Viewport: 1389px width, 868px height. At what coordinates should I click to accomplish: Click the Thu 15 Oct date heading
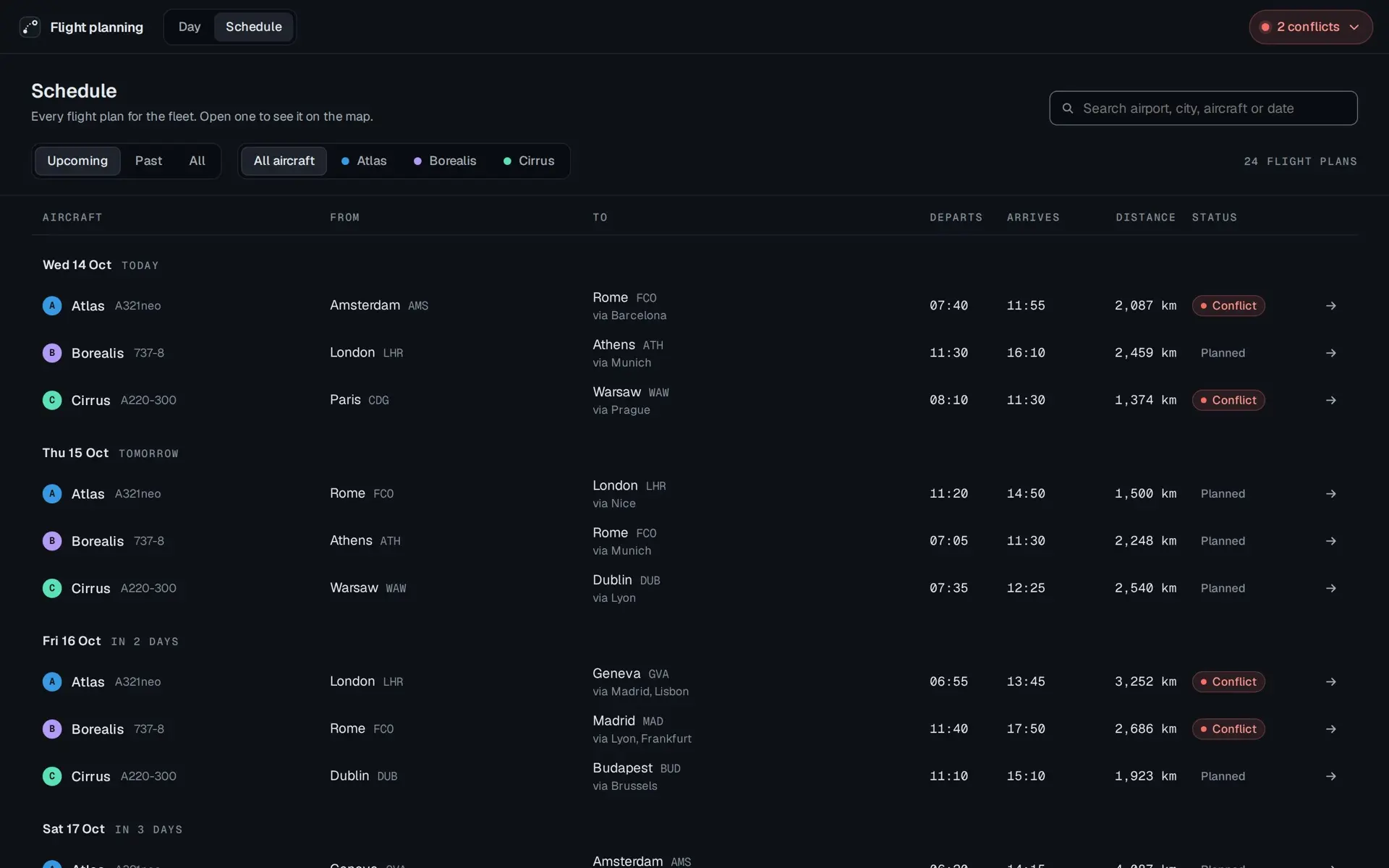pyautogui.click(x=75, y=453)
